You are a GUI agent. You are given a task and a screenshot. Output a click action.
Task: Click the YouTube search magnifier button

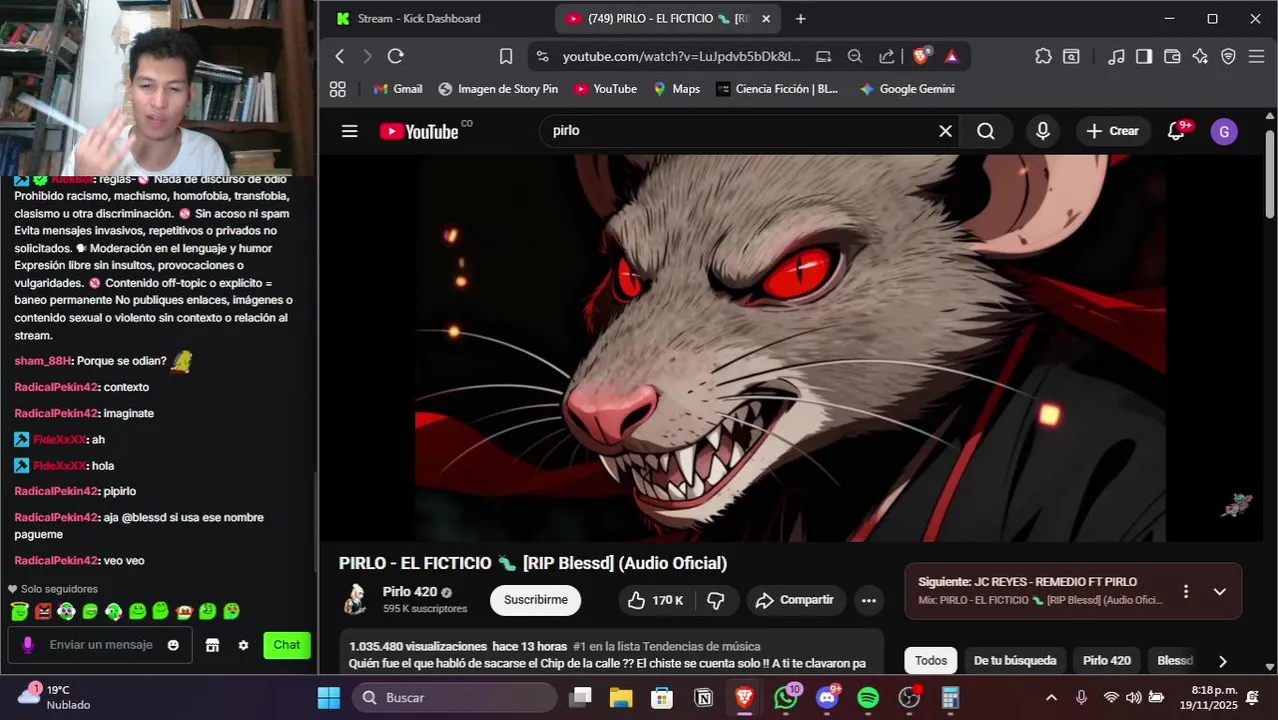tap(986, 131)
